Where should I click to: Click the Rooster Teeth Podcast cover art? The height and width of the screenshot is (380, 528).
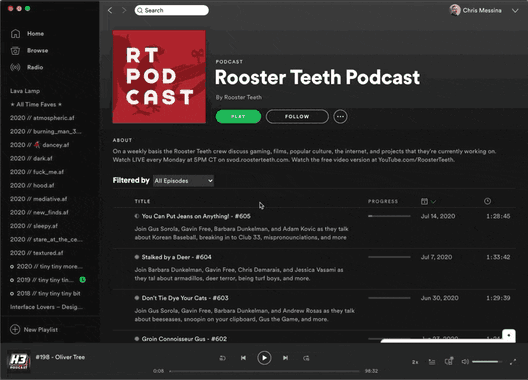[159, 77]
